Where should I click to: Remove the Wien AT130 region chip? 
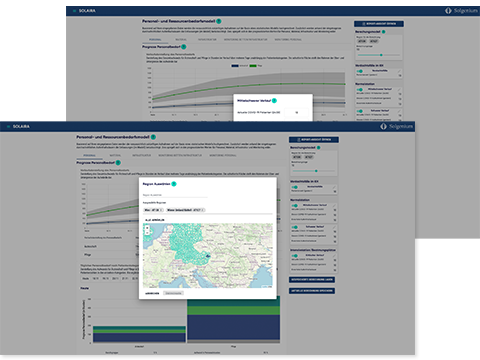coord(161,210)
